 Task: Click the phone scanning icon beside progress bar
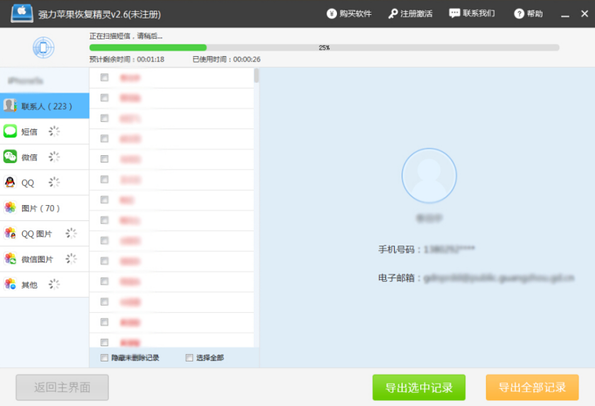pyautogui.click(x=43, y=47)
